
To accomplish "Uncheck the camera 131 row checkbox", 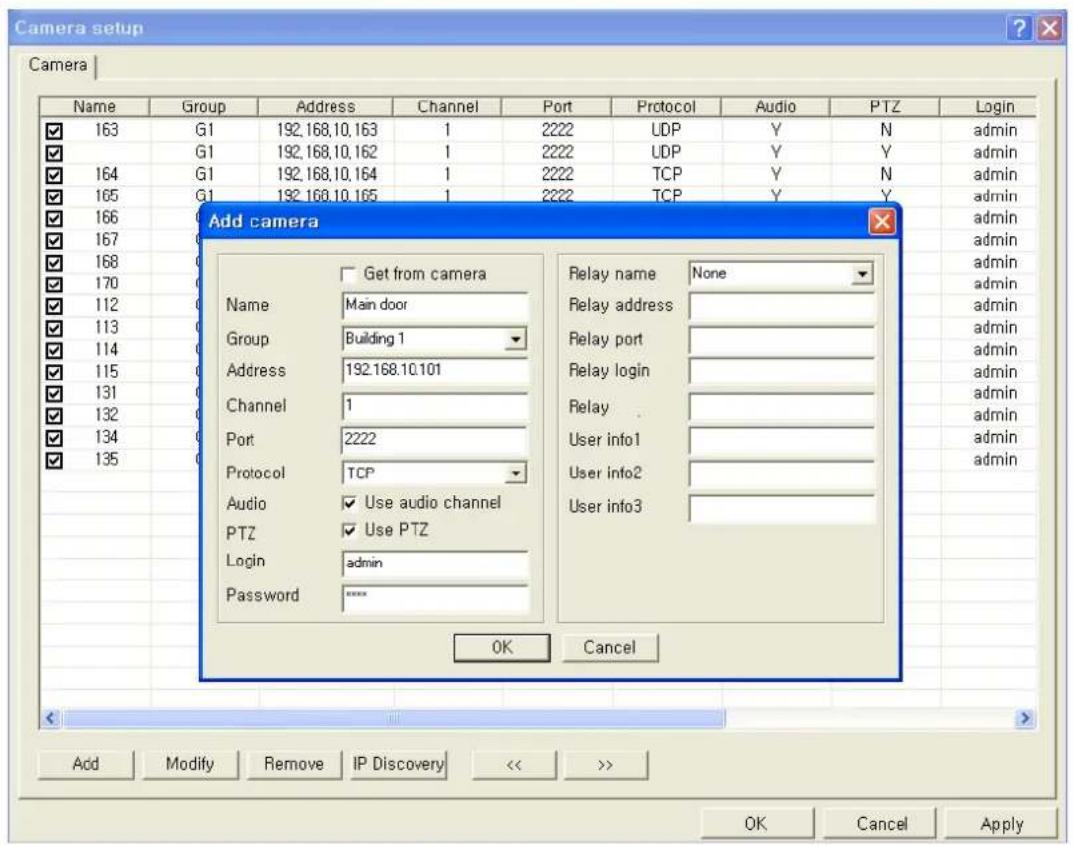I will 53,394.
